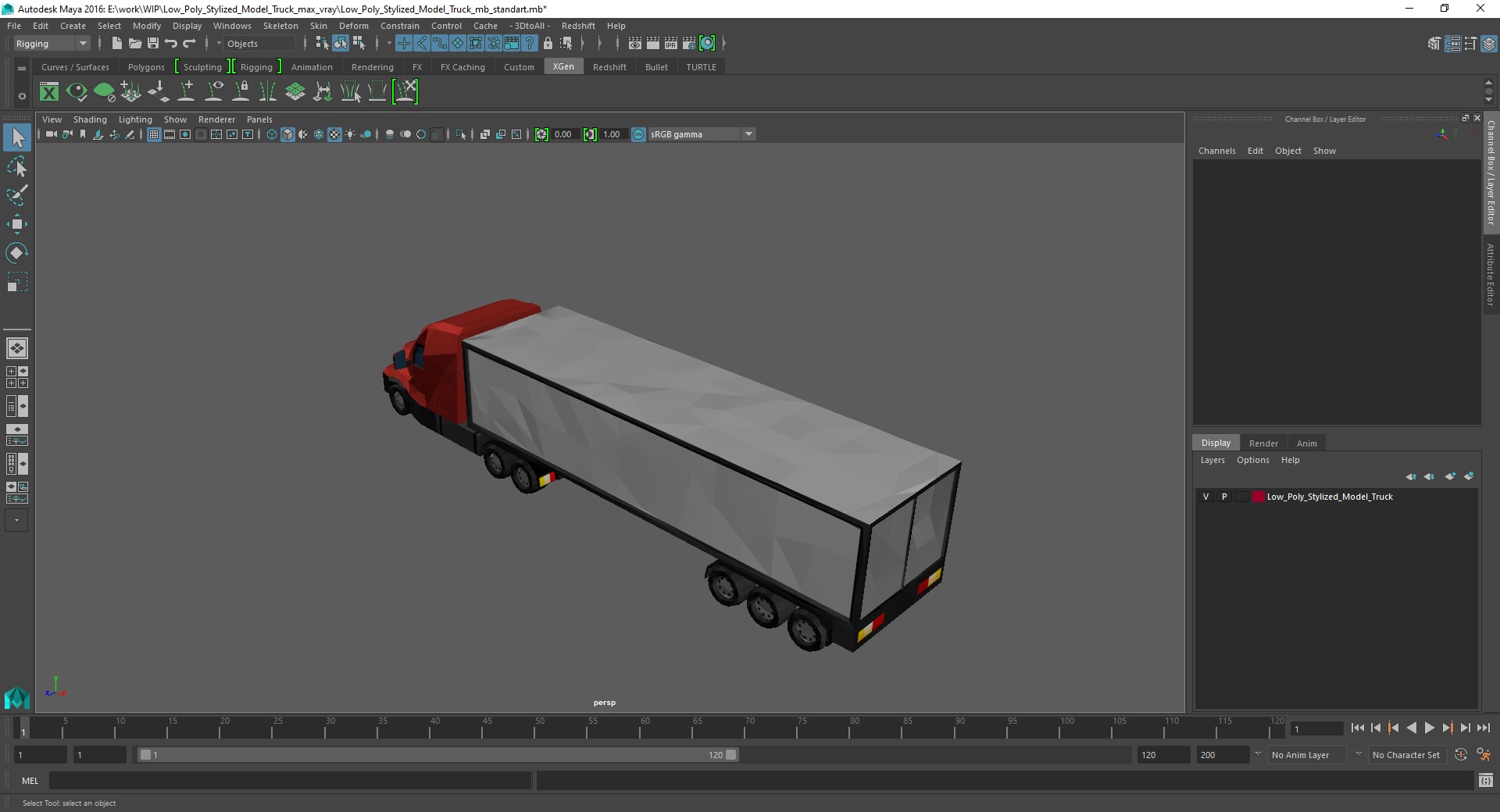Click the XGen guide lock icon

241,92
